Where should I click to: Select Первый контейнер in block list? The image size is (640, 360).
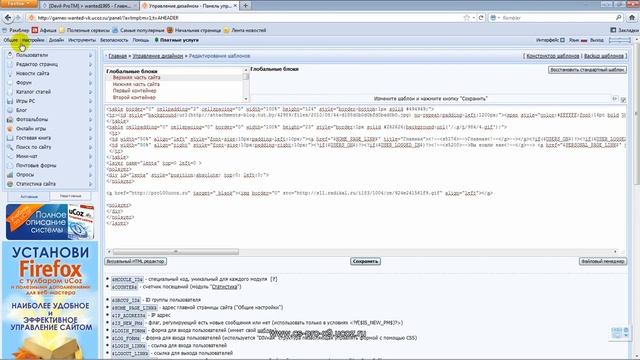[134, 91]
